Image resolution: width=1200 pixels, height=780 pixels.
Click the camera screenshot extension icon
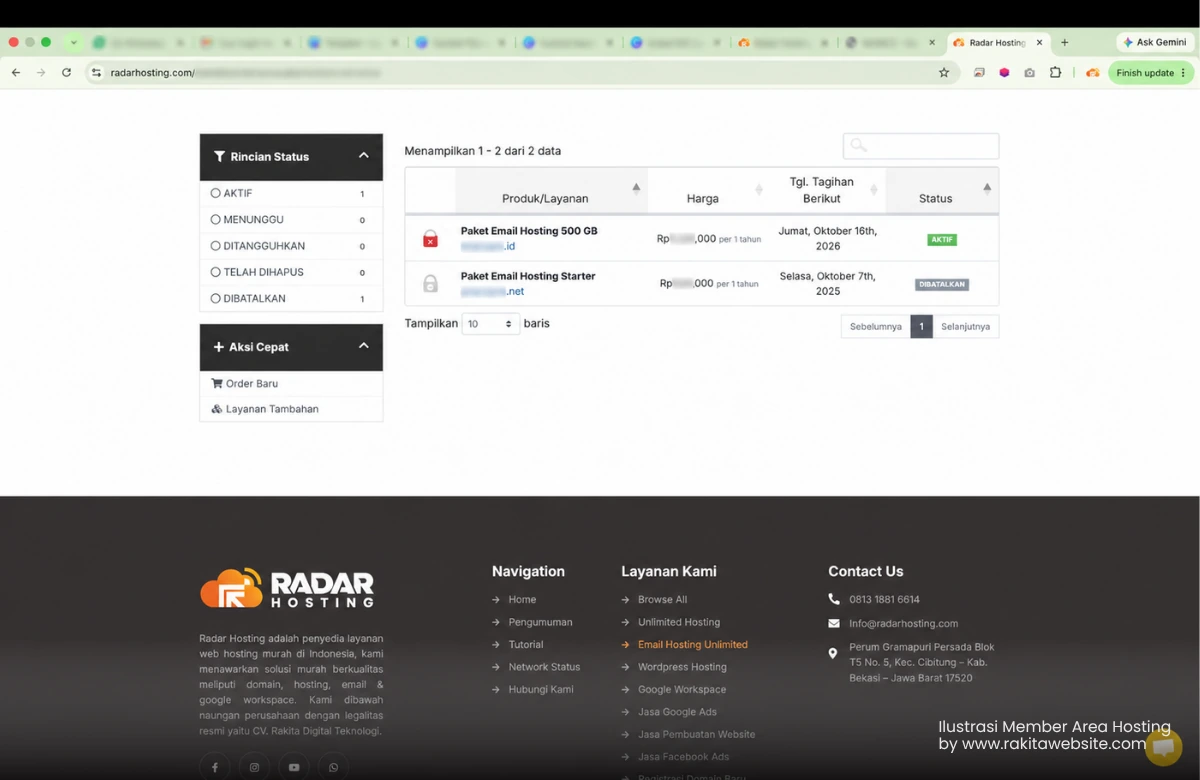(1029, 73)
